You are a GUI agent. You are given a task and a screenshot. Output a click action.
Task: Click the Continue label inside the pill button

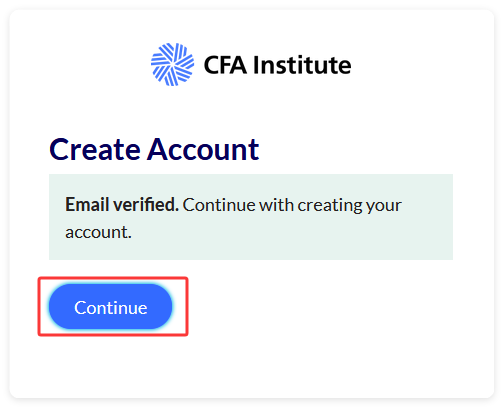click(111, 308)
